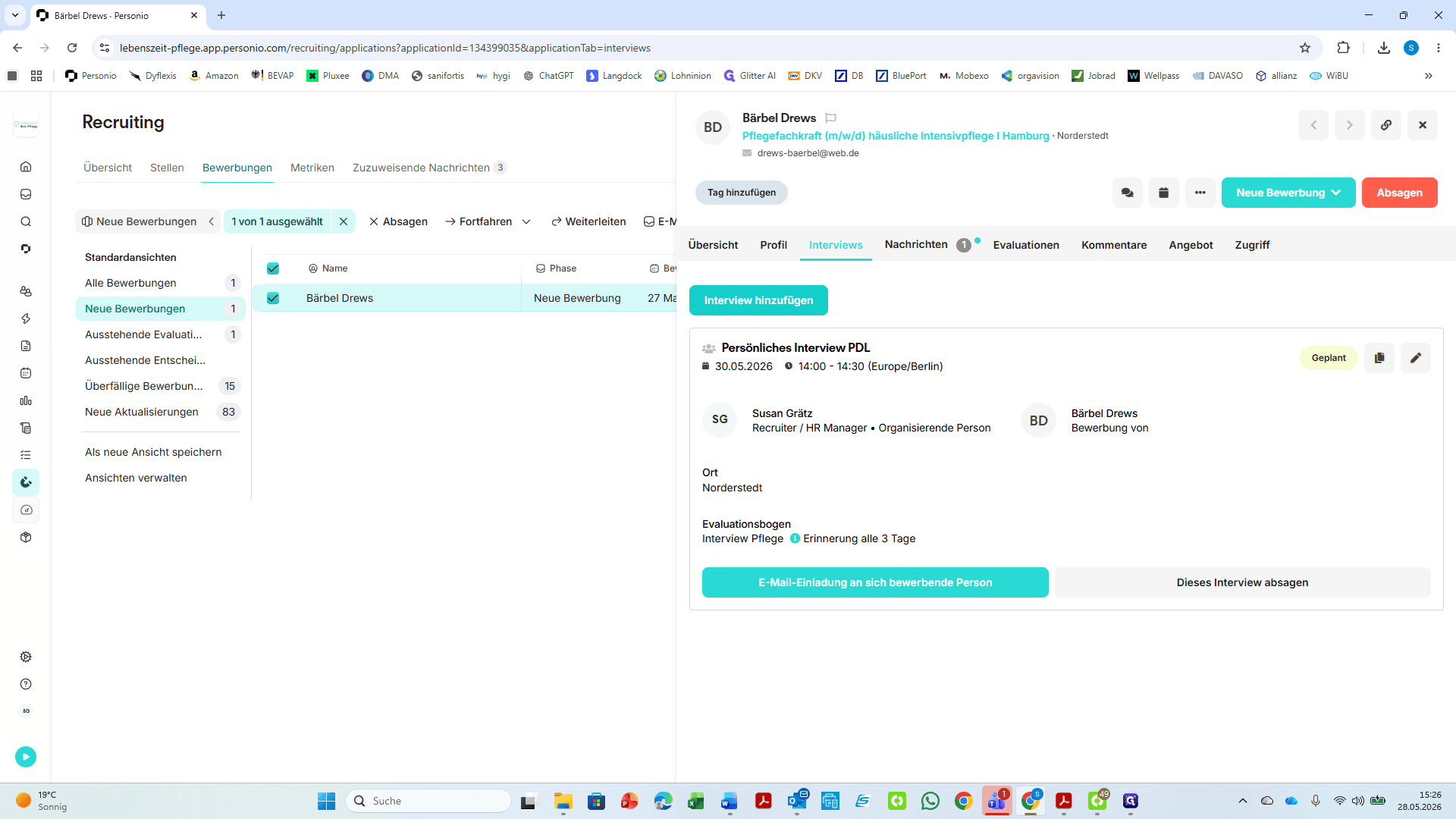This screenshot has height=819, width=1456.
Task: Open the Evaluationen tab
Action: [x=1026, y=245]
